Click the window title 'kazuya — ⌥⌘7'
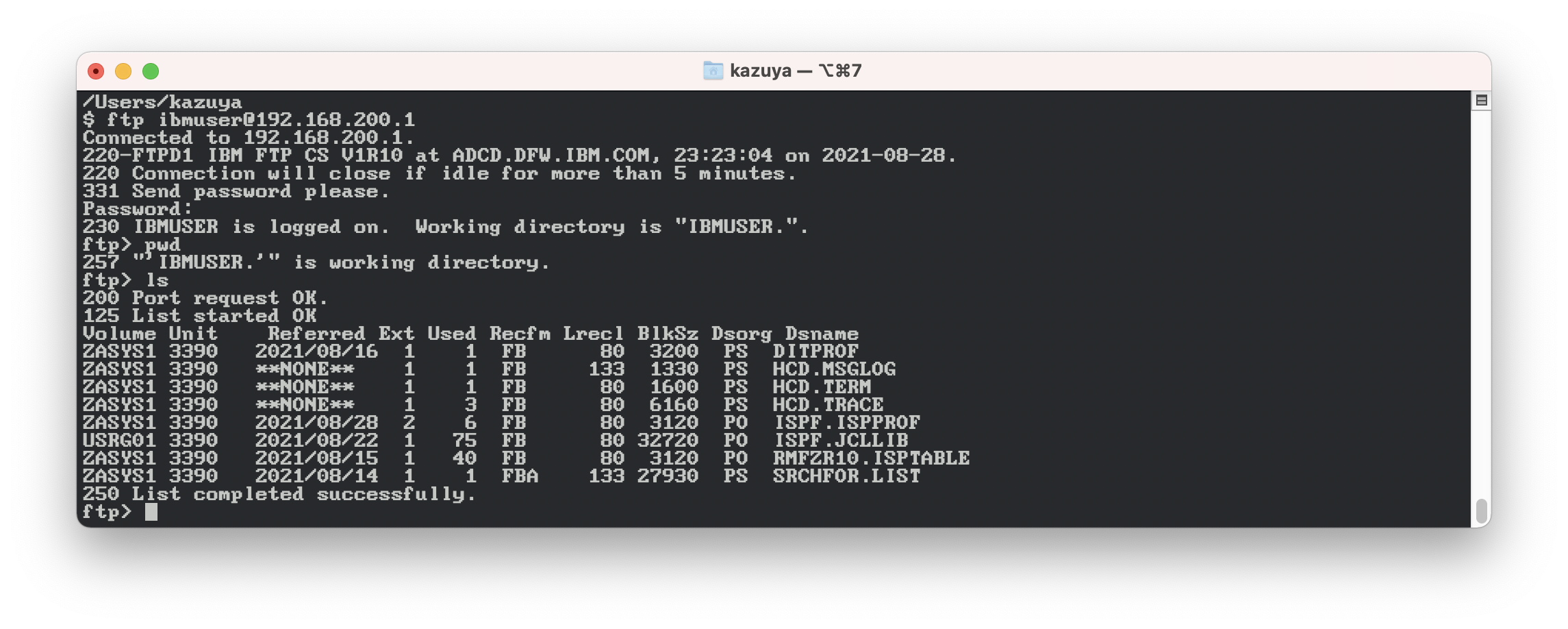 (x=796, y=71)
